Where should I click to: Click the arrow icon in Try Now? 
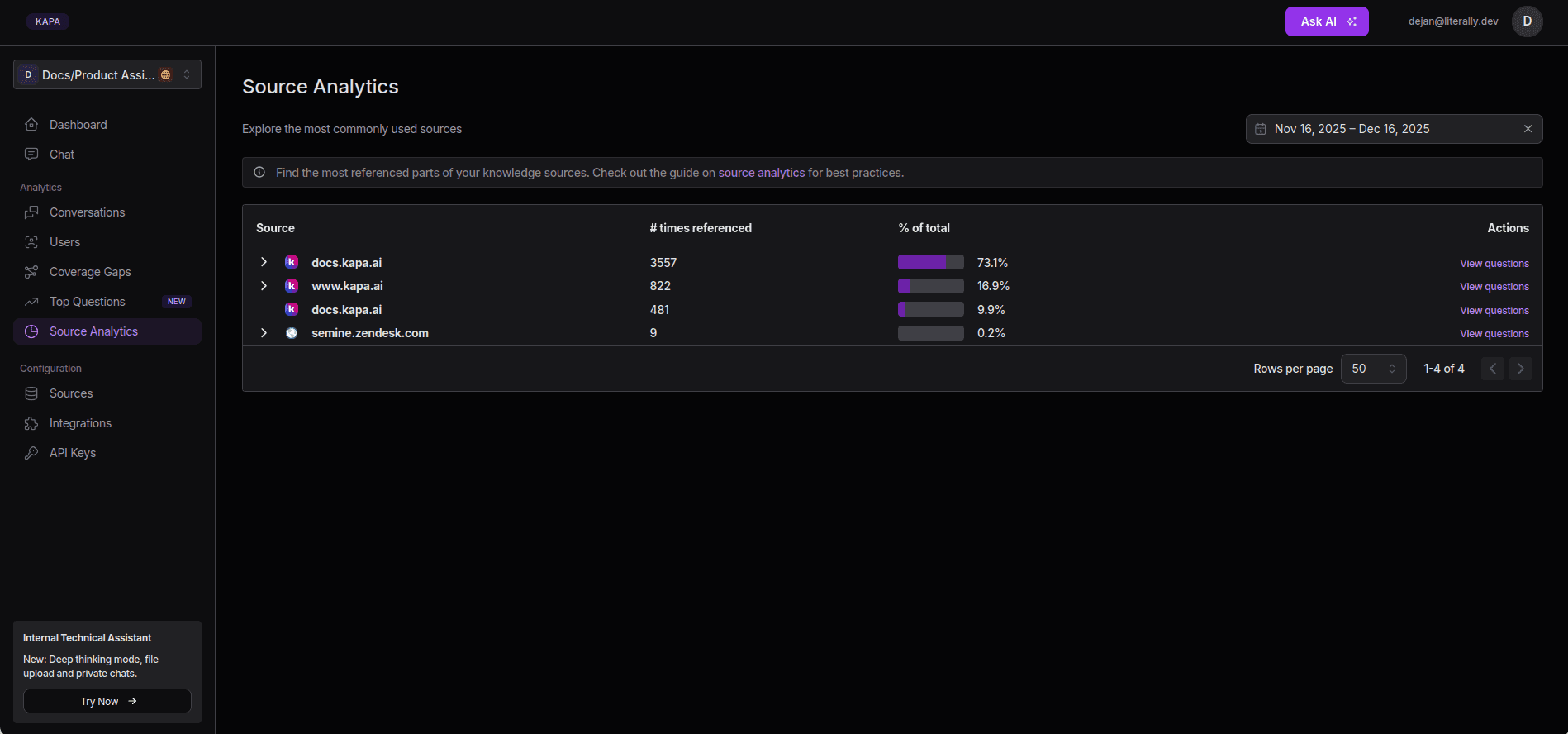(132, 701)
